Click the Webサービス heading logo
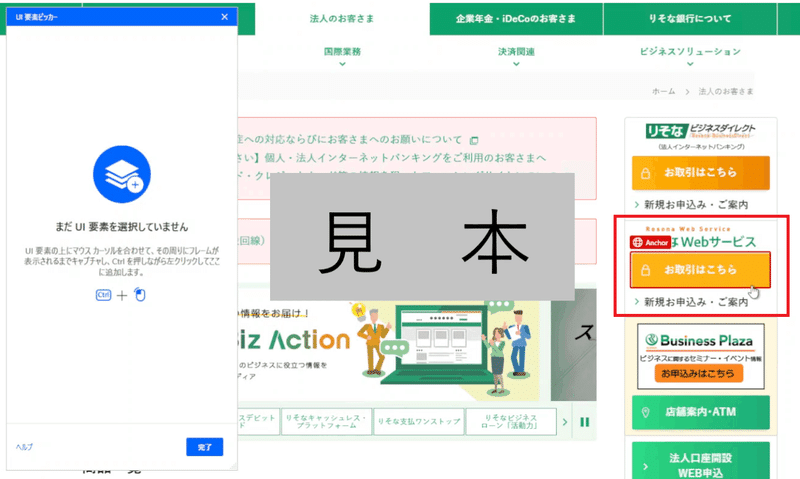The image size is (800, 479). point(700,238)
